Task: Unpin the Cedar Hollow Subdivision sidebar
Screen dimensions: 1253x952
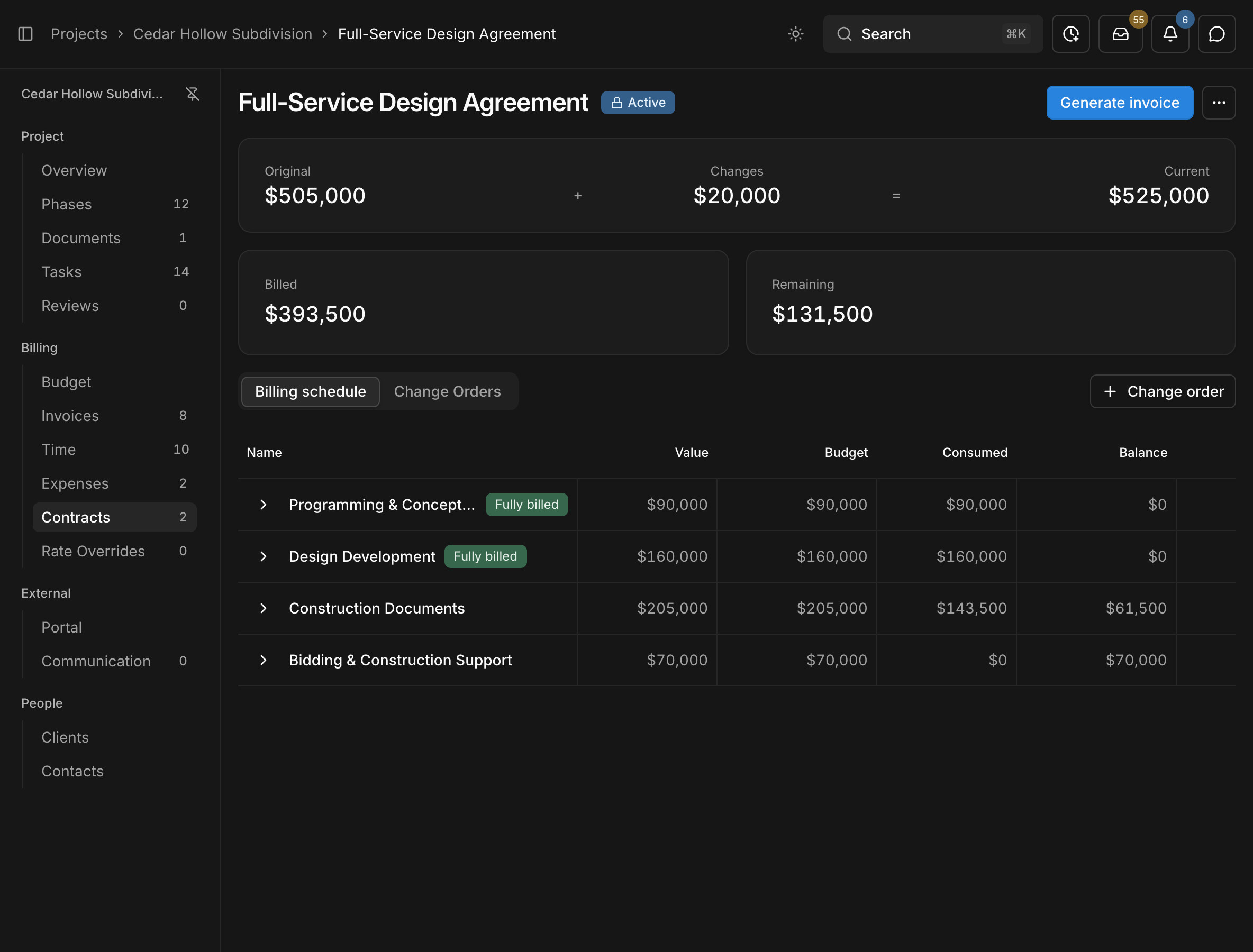Action: 193,94
